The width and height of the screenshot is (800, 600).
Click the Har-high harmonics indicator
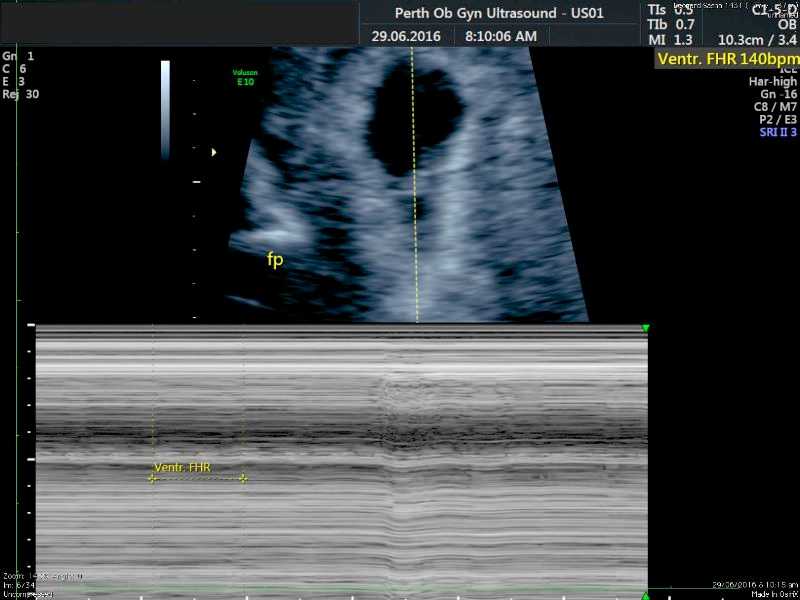773,80
